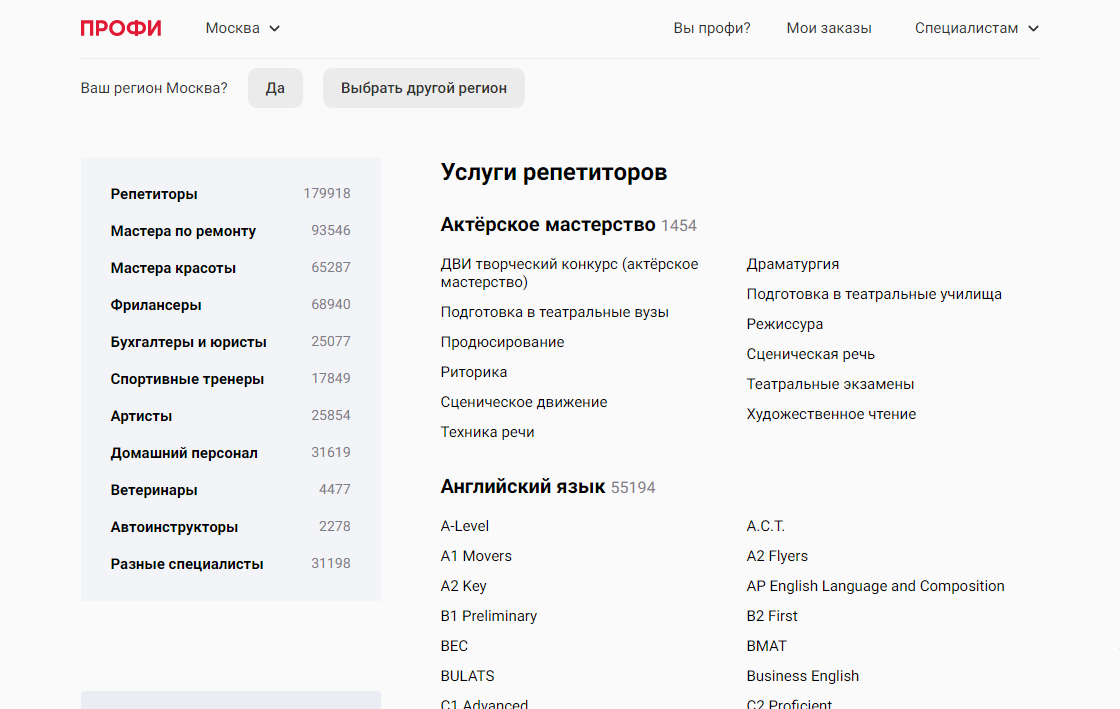Click the ПРОФИ logo
This screenshot has width=1120, height=709.
click(121, 29)
